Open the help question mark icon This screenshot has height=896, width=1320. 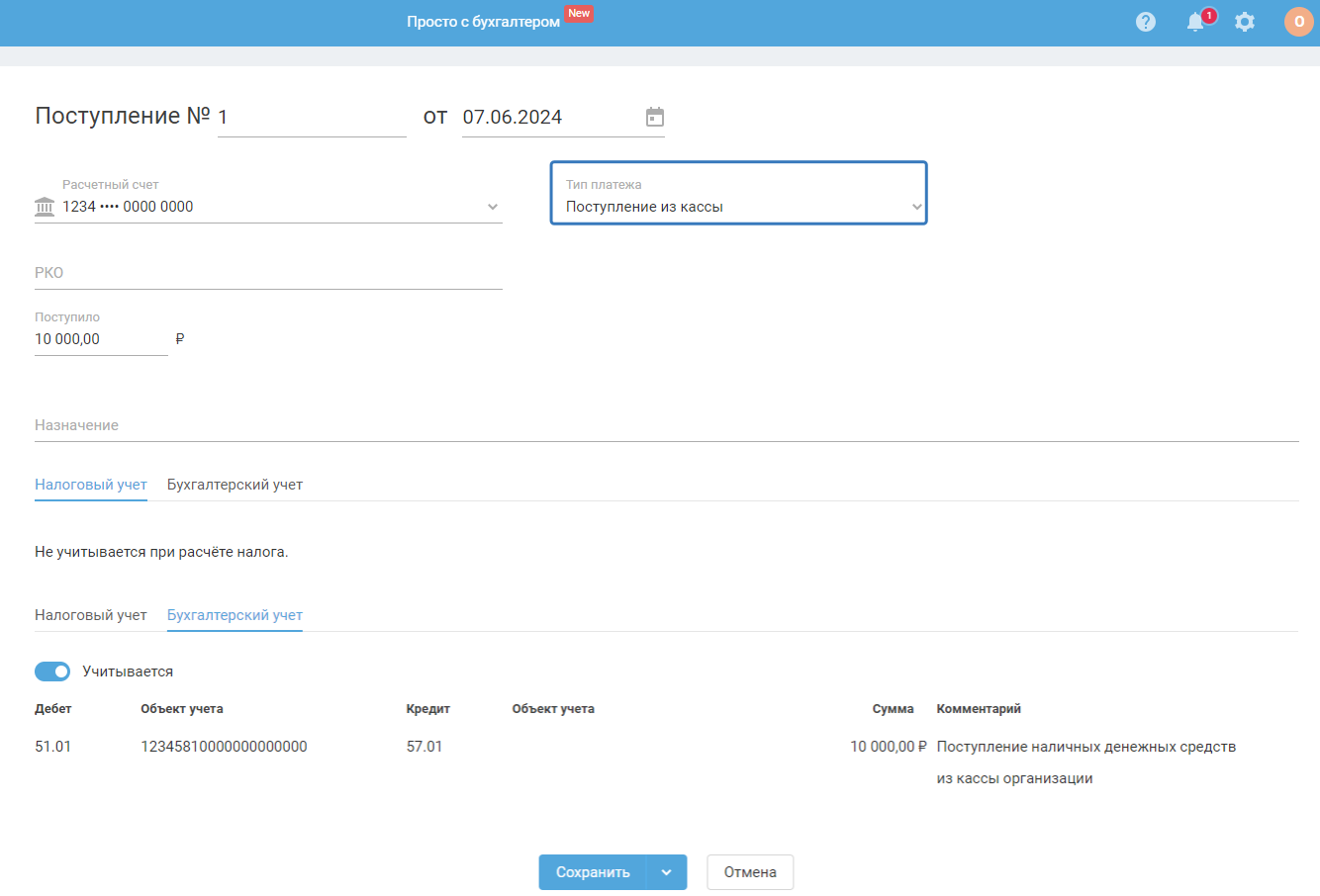pos(1146,22)
